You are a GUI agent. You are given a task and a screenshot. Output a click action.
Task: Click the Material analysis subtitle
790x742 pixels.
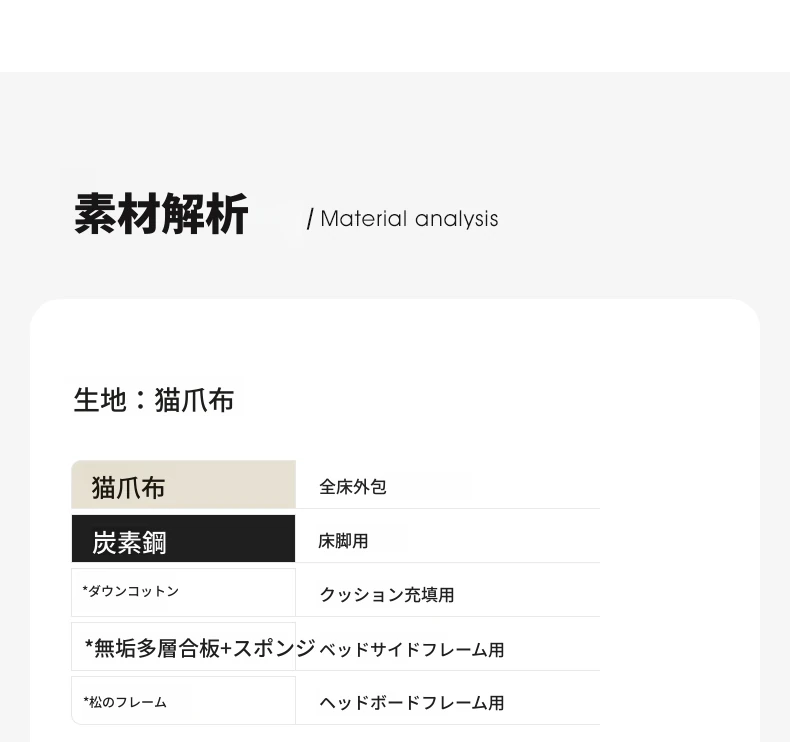pyautogui.click(x=409, y=219)
